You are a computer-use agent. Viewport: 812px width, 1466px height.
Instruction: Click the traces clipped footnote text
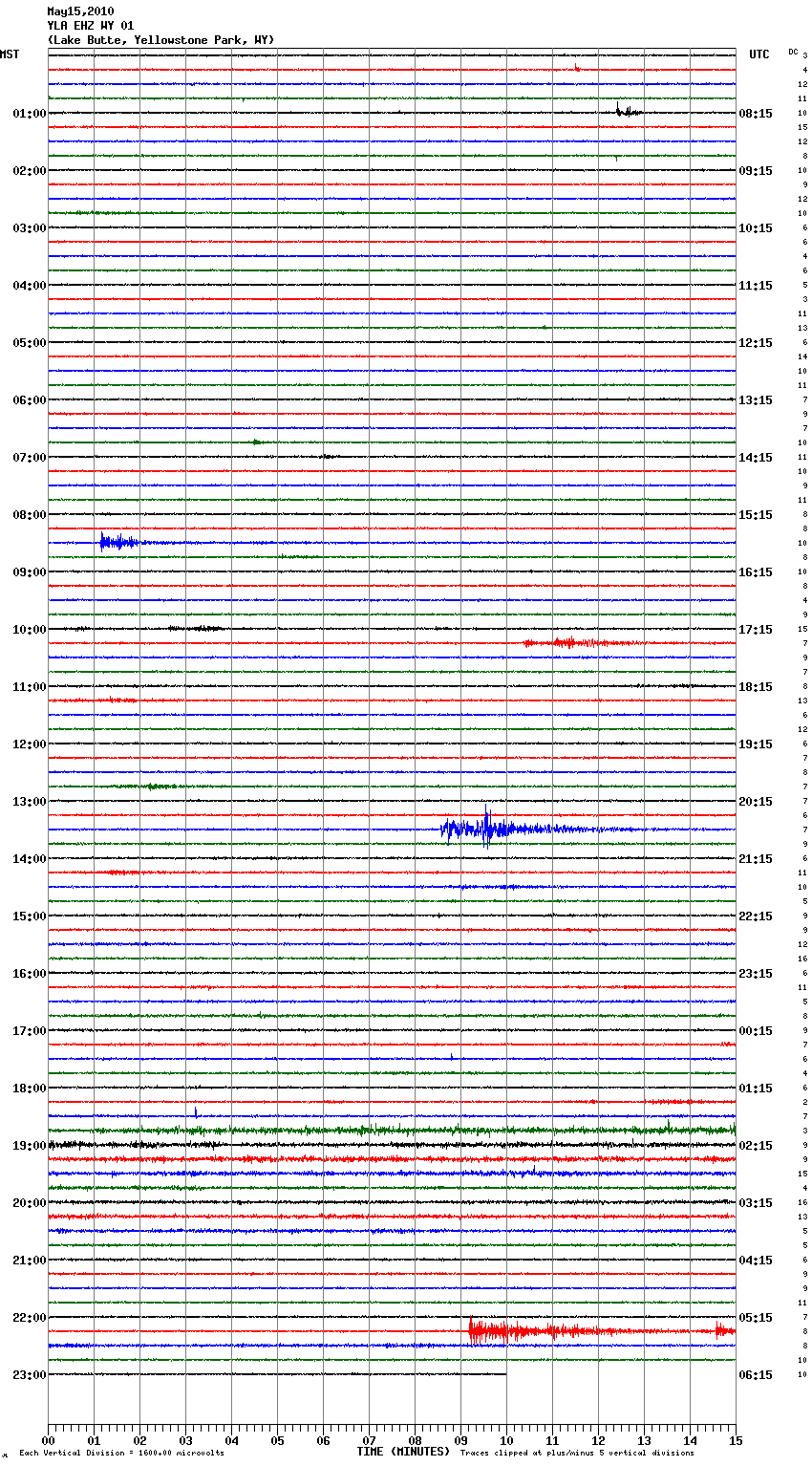[577, 1454]
